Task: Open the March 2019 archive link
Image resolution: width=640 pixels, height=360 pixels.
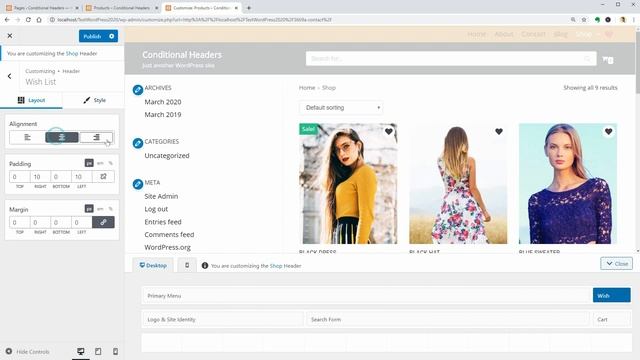Action: tap(163, 115)
